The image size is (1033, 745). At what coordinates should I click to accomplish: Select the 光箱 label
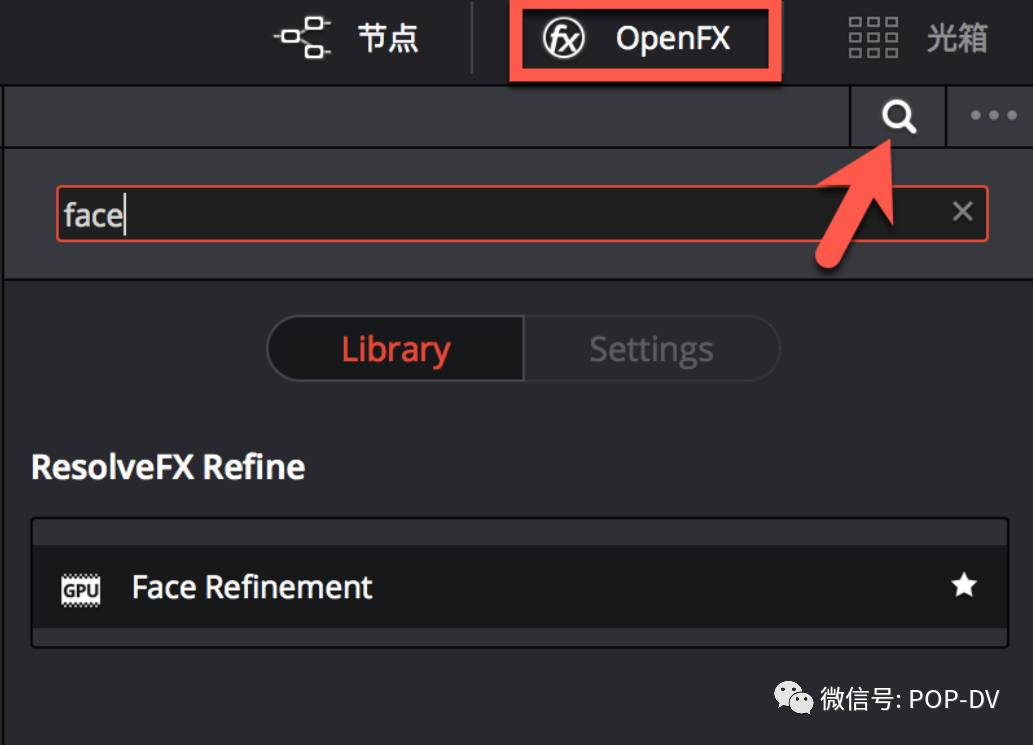click(957, 38)
